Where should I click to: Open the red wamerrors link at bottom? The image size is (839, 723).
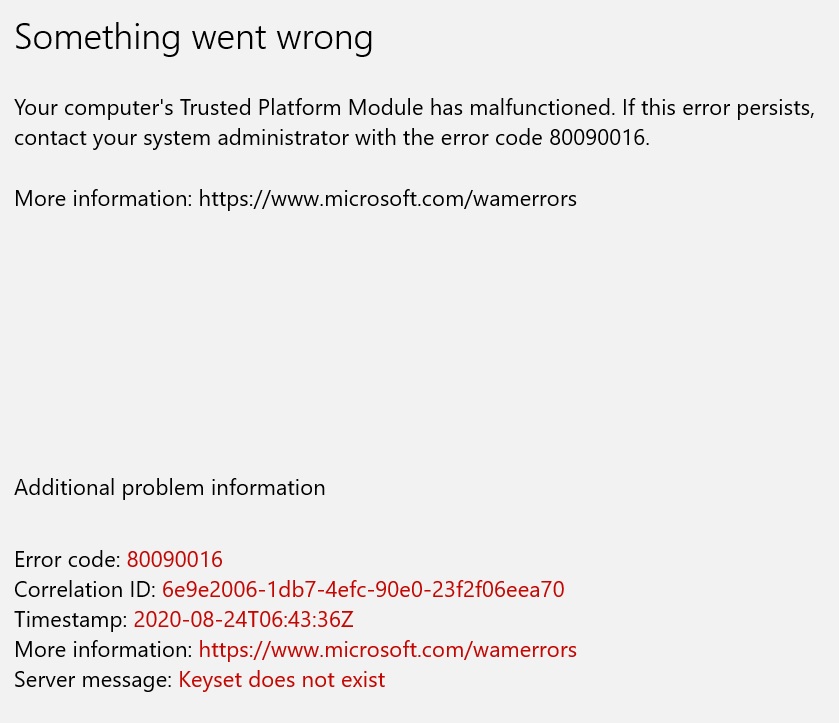387,650
